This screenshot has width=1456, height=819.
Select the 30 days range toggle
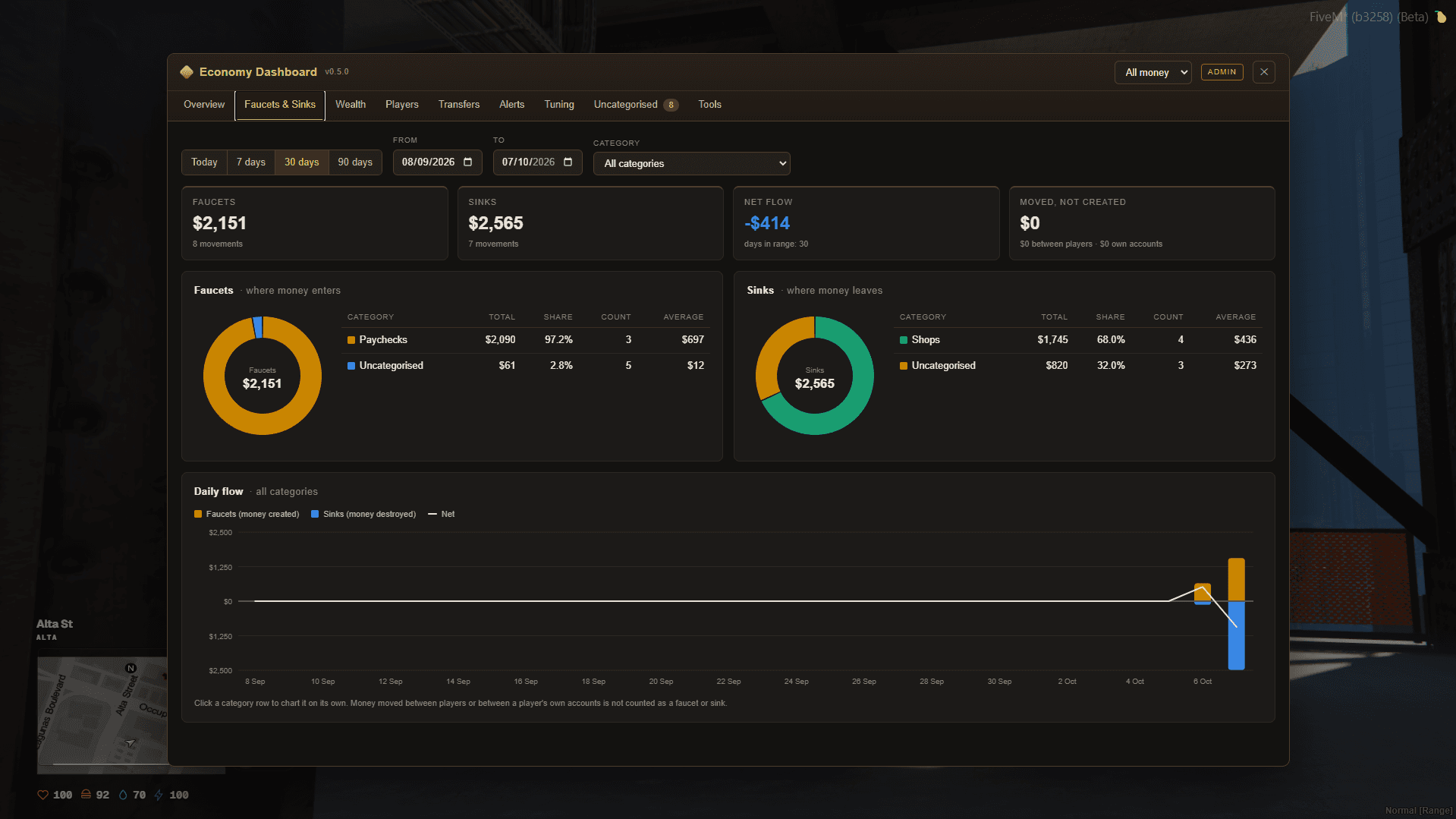[302, 162]
